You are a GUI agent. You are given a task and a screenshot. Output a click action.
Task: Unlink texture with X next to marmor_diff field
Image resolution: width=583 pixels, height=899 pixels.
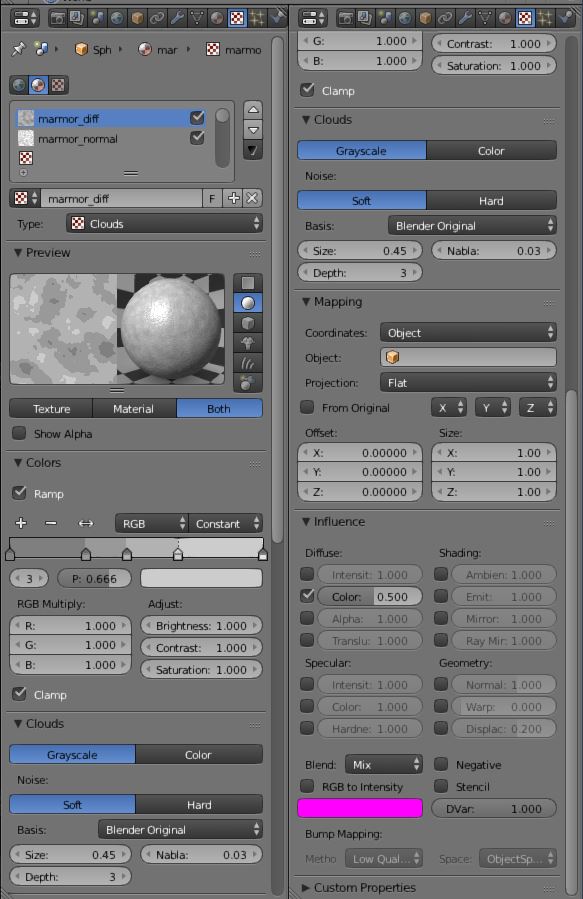252,198
